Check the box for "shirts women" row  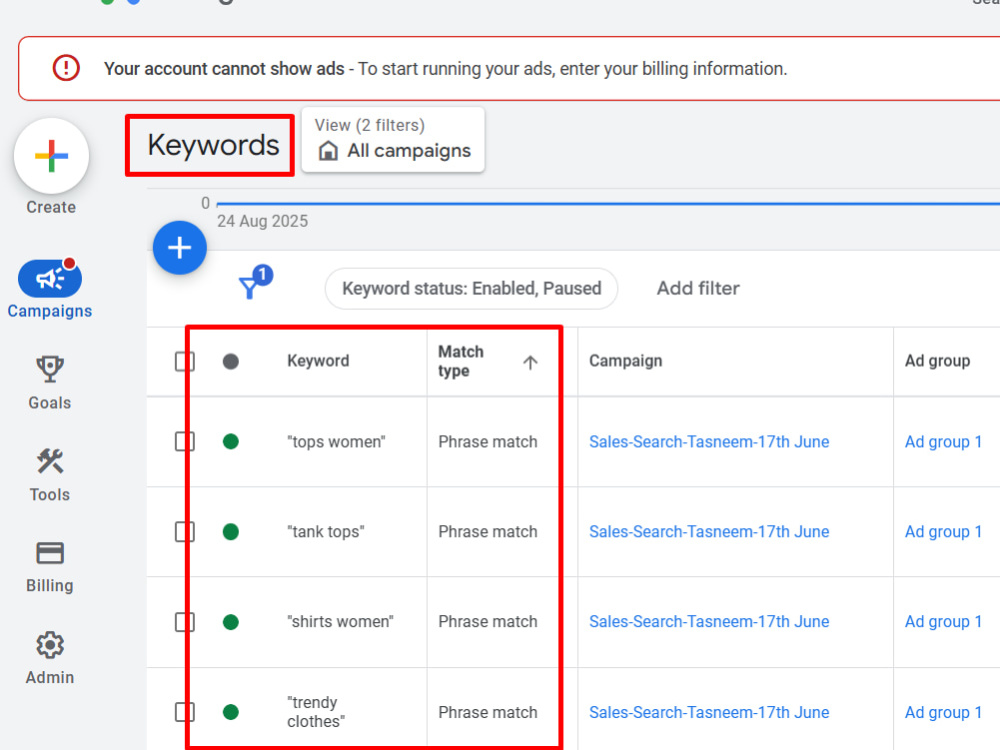click(x=184, y=622)
